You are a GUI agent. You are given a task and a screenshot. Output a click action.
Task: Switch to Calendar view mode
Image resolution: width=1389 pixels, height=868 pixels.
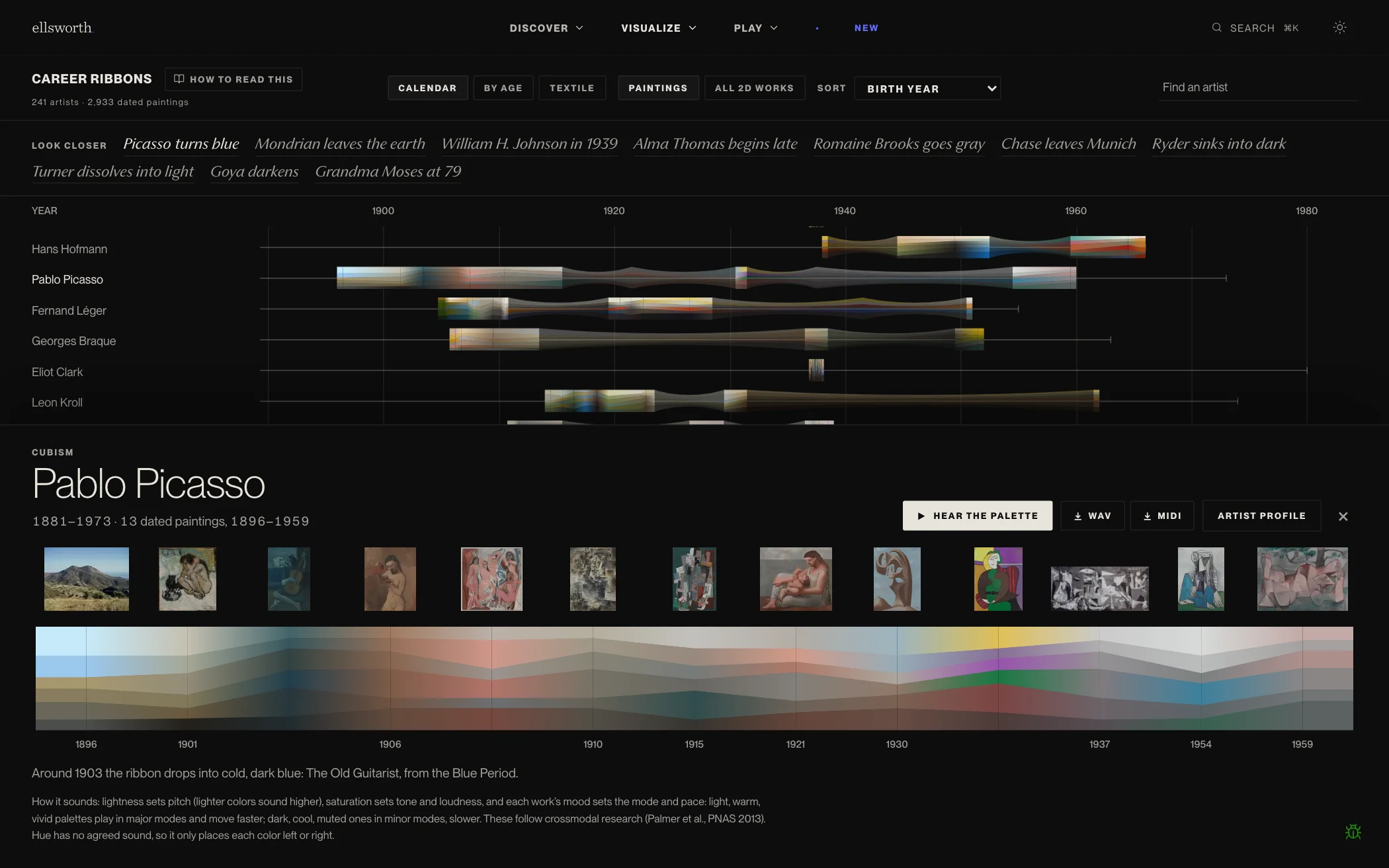click(x=427, y=88)
